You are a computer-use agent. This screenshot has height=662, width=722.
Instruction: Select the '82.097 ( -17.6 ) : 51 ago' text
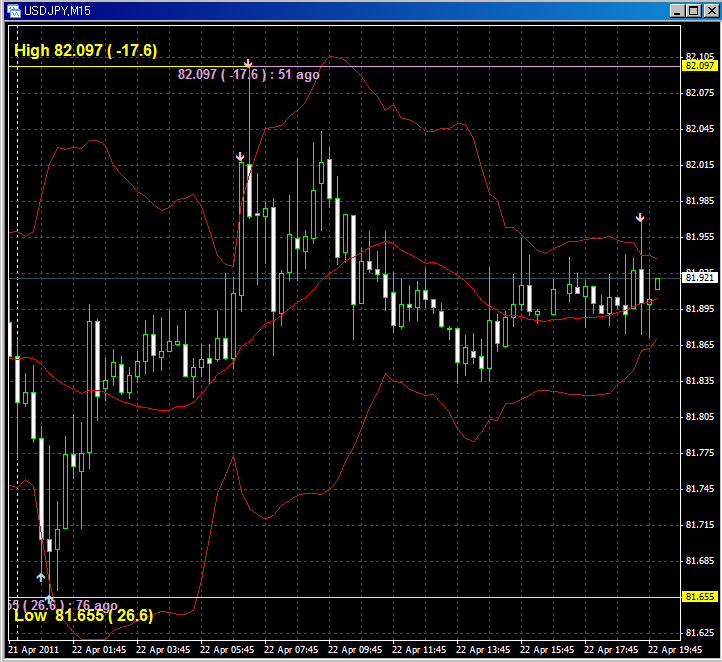tap(249, 74)
